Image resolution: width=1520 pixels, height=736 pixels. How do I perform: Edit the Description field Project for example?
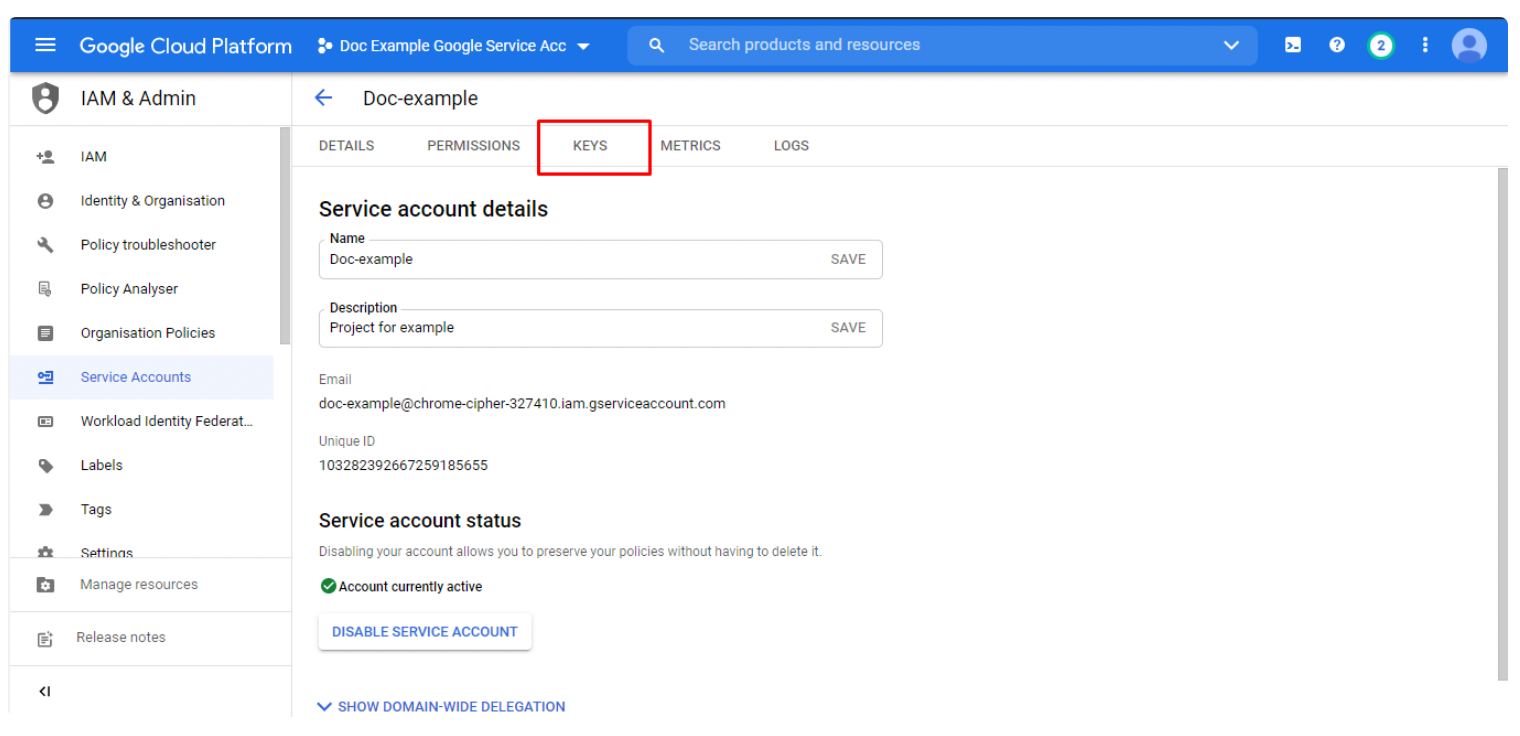pos(571,327)
